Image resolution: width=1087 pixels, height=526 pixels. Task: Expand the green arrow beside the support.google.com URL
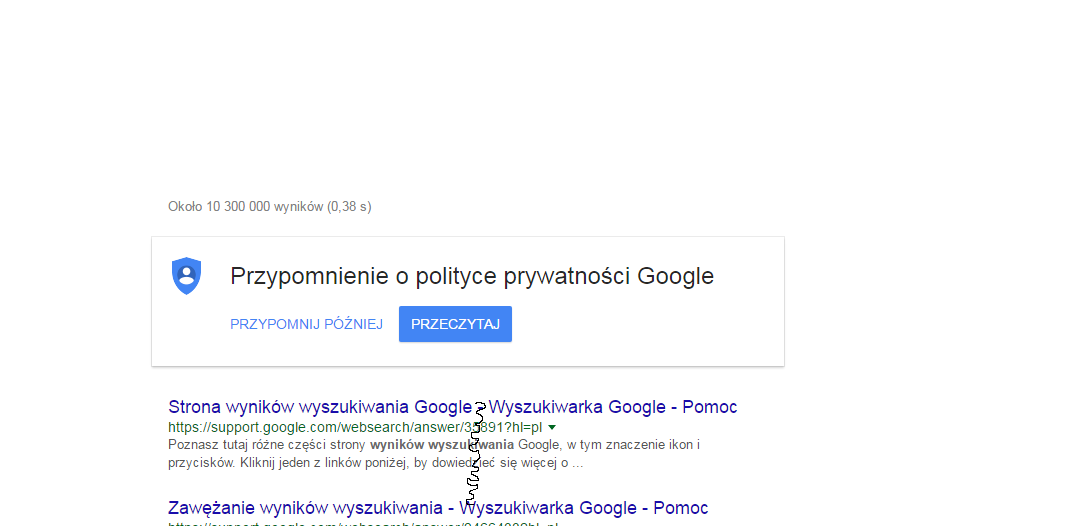(x=552, y=427)
